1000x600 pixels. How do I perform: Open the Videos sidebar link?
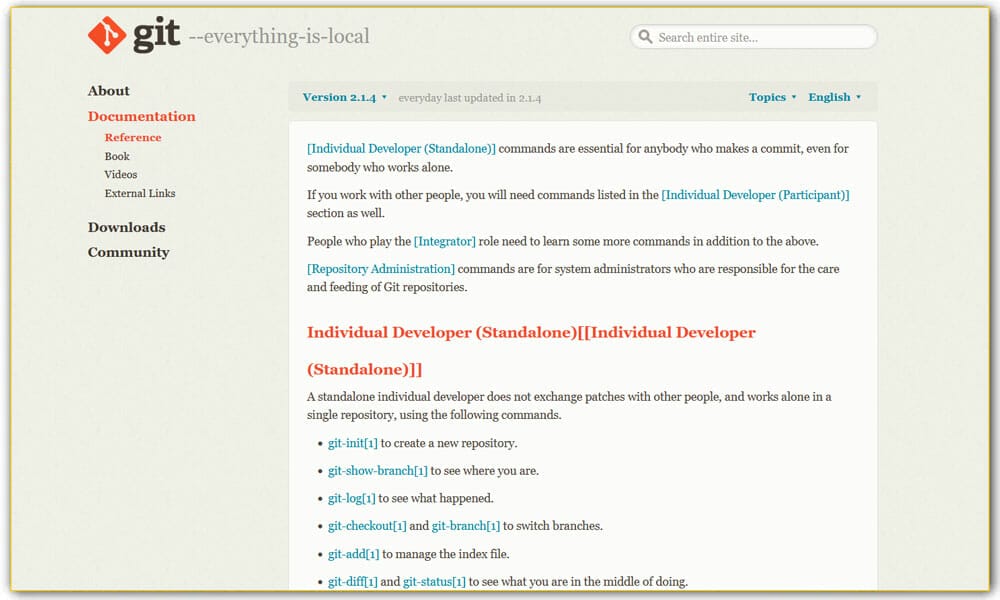point(120,174)
